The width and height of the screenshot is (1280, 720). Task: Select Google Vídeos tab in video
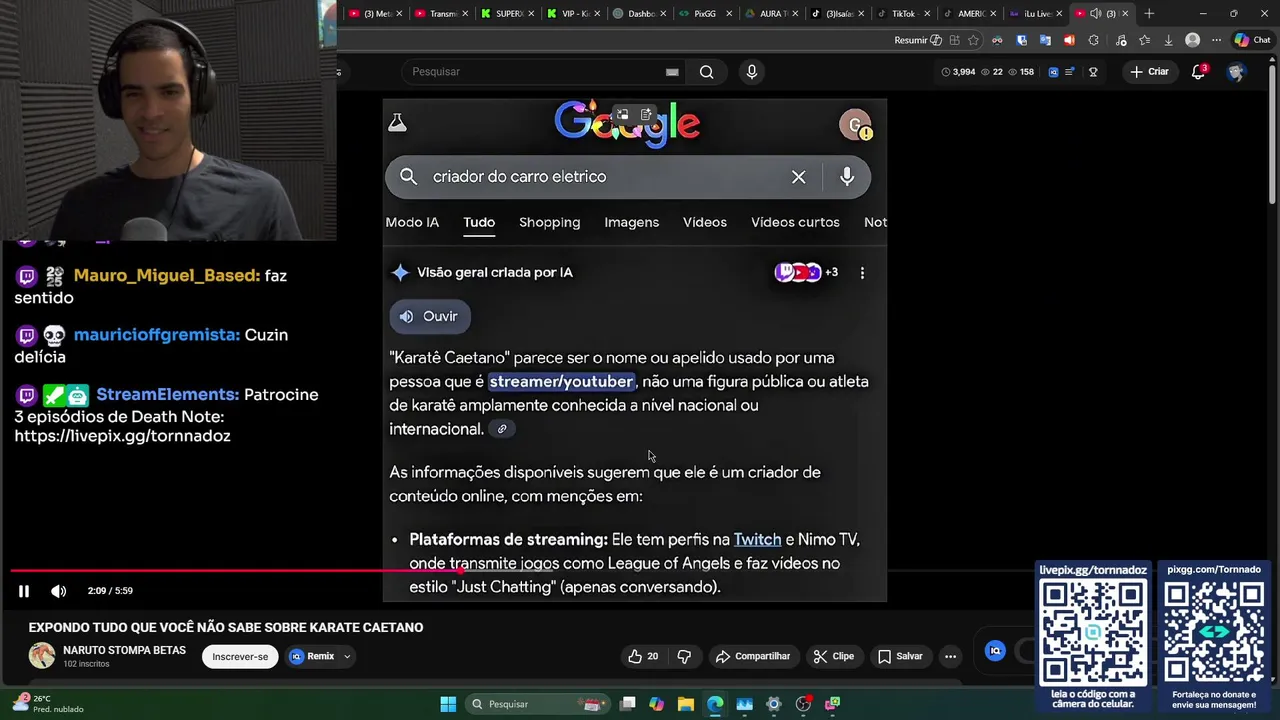click(705, 222)
